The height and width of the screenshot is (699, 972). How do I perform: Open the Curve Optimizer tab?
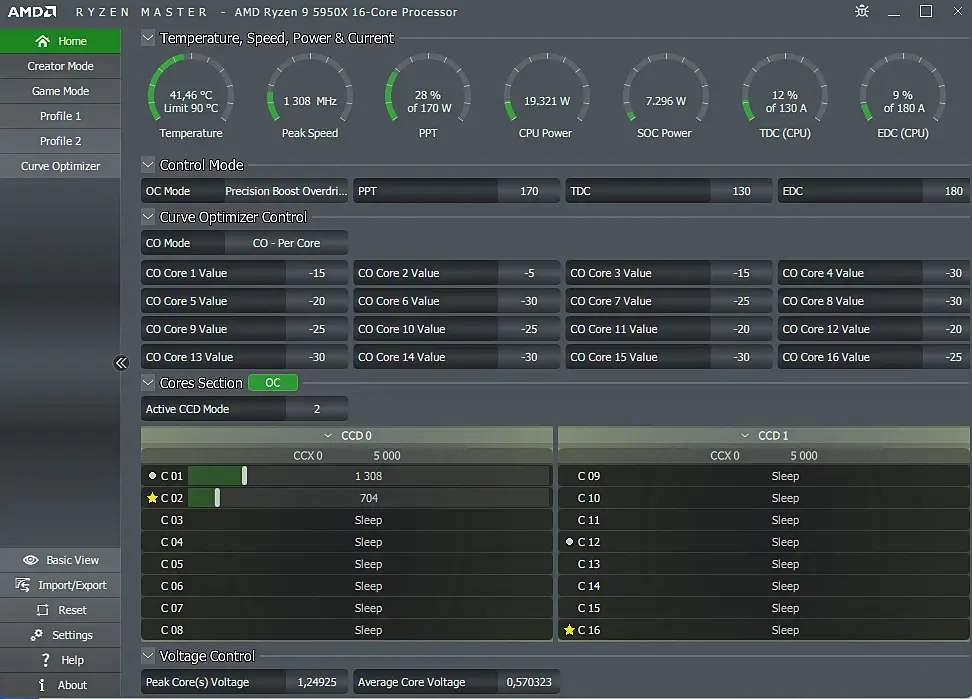(60, 166)
